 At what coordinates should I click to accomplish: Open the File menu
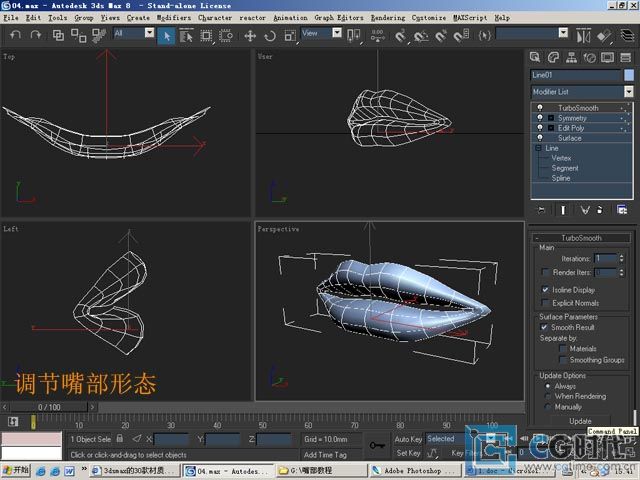(11, 18)
